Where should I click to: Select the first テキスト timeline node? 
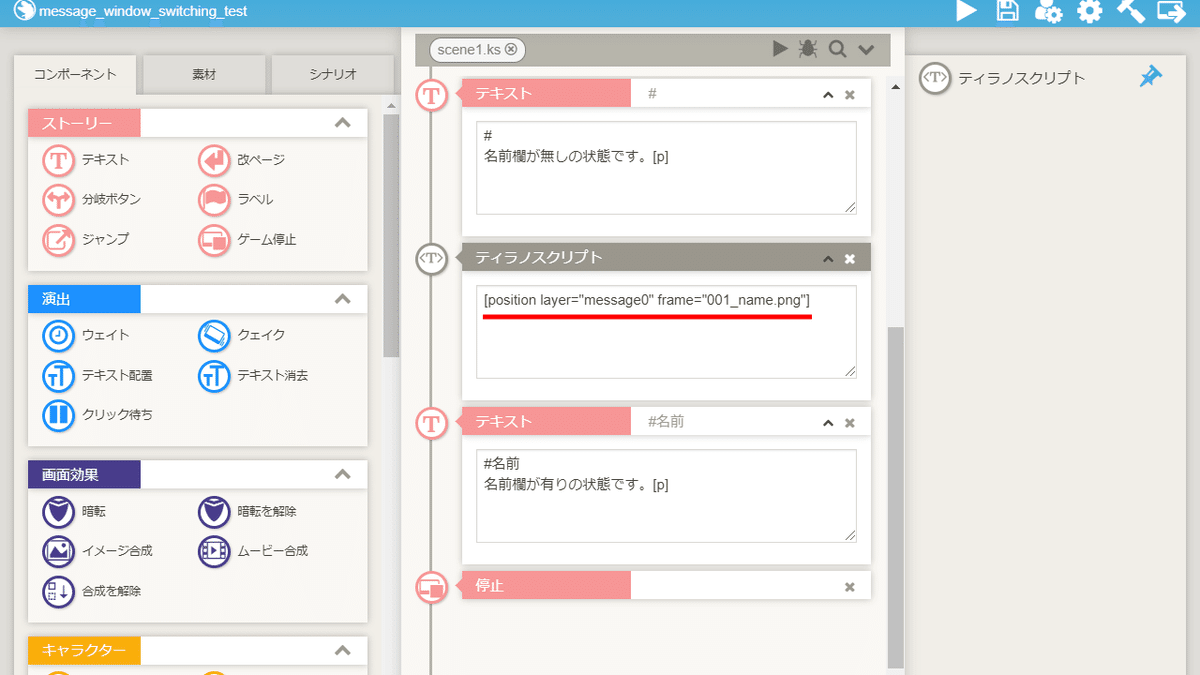click(431, 95)
